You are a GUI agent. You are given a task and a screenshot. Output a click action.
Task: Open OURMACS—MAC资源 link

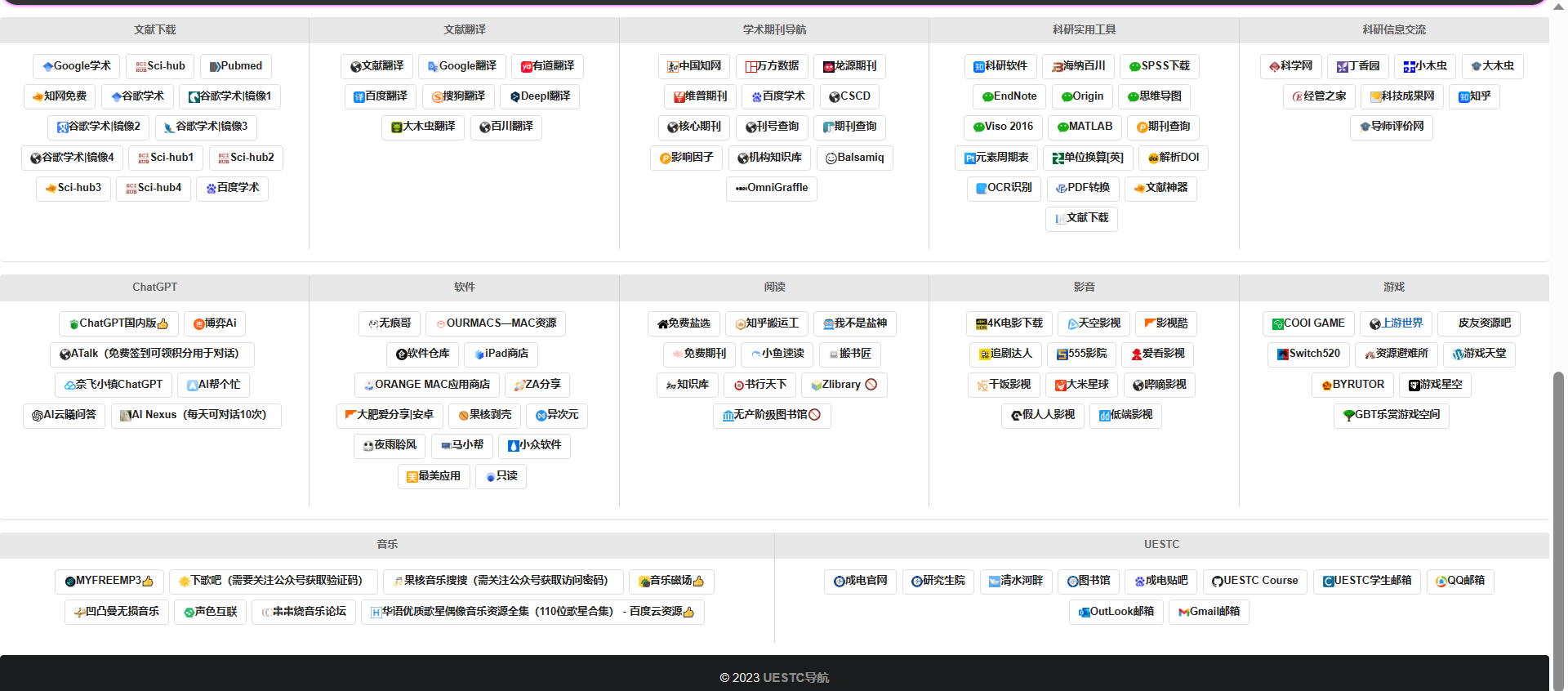[496, 323]
